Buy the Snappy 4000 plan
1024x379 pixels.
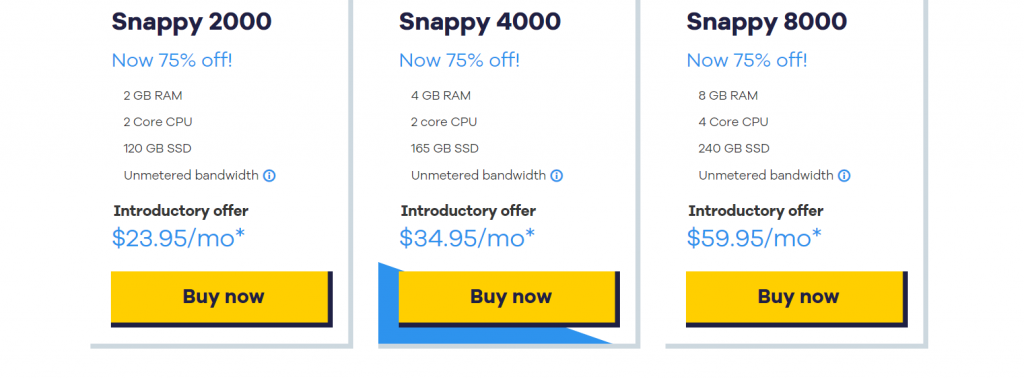(509, 298)
